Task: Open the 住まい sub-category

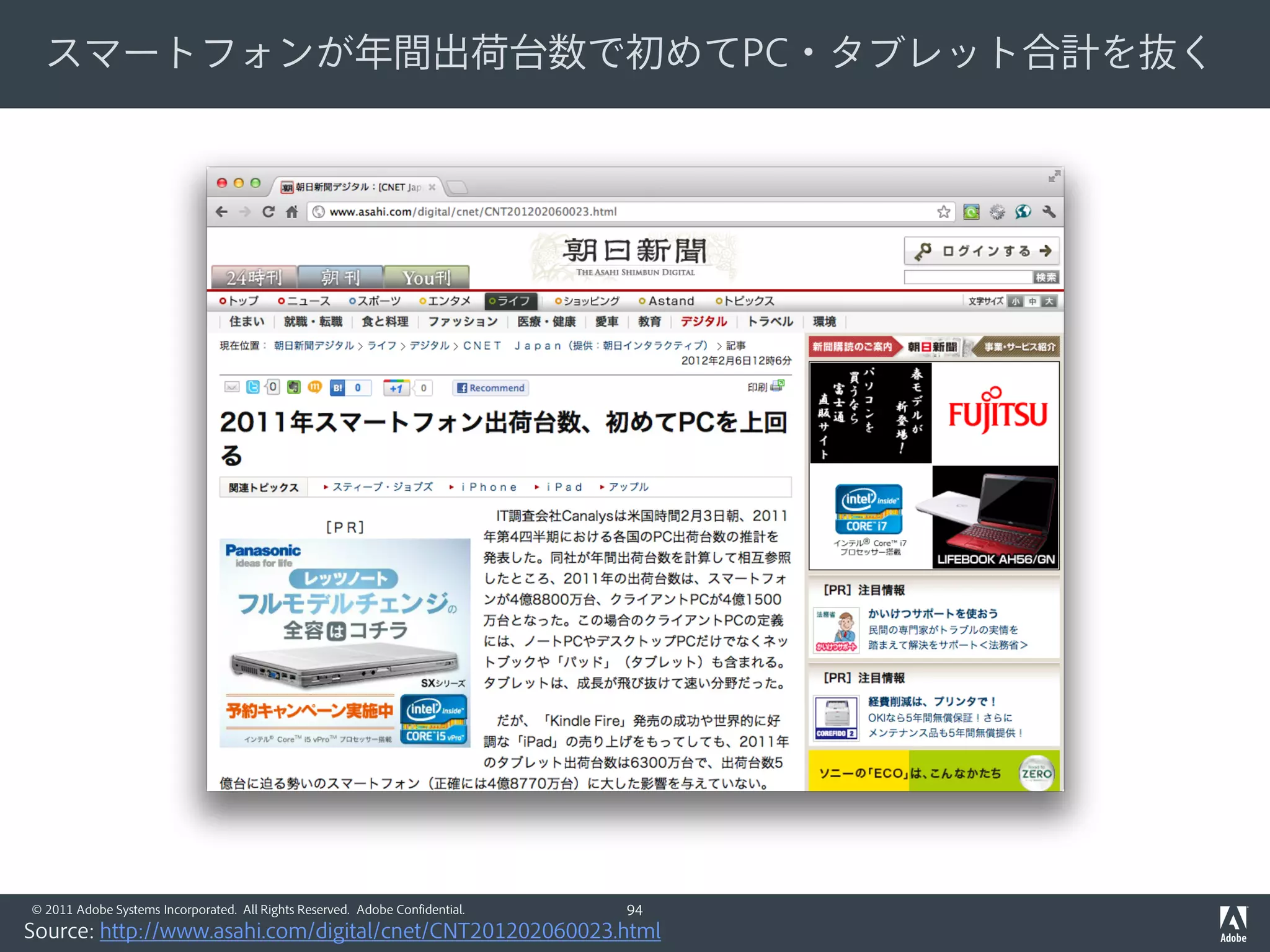Action: pyautogui.click(x=247, y=322)
